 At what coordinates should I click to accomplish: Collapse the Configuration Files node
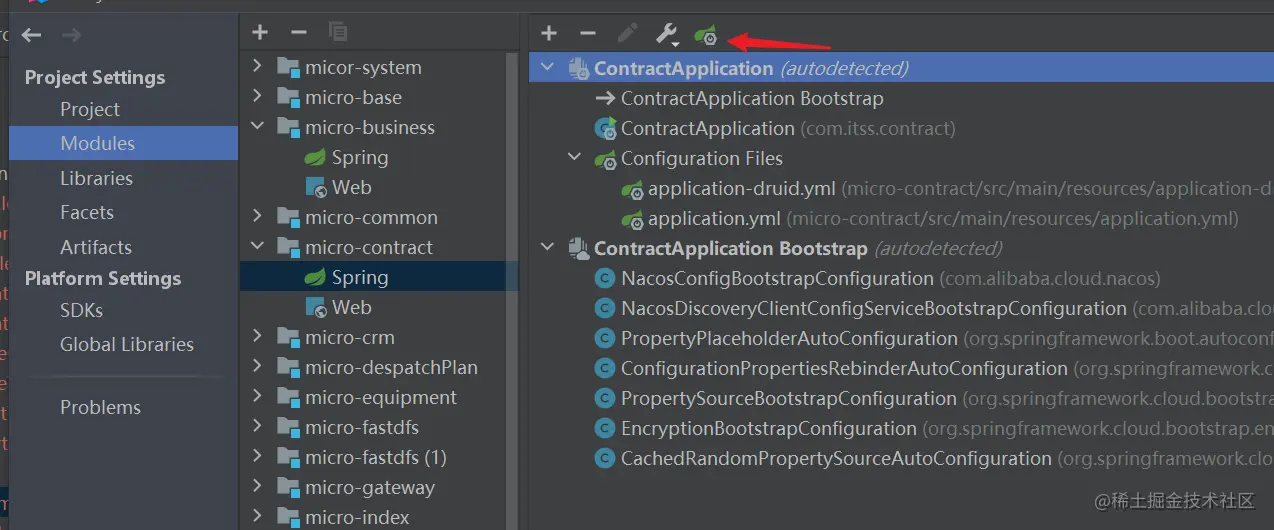(x=574, y=158)
